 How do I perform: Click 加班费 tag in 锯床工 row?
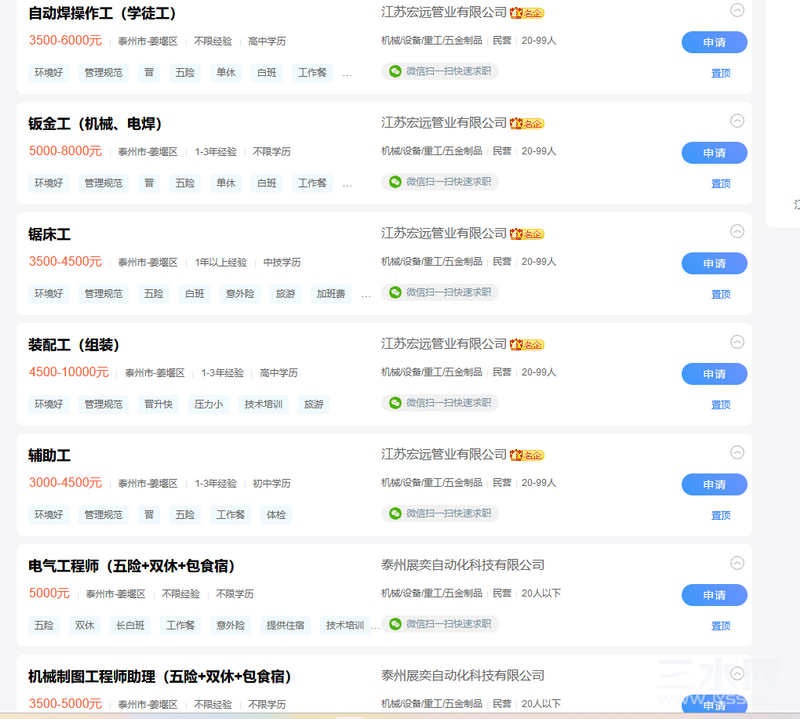point(331,294)
